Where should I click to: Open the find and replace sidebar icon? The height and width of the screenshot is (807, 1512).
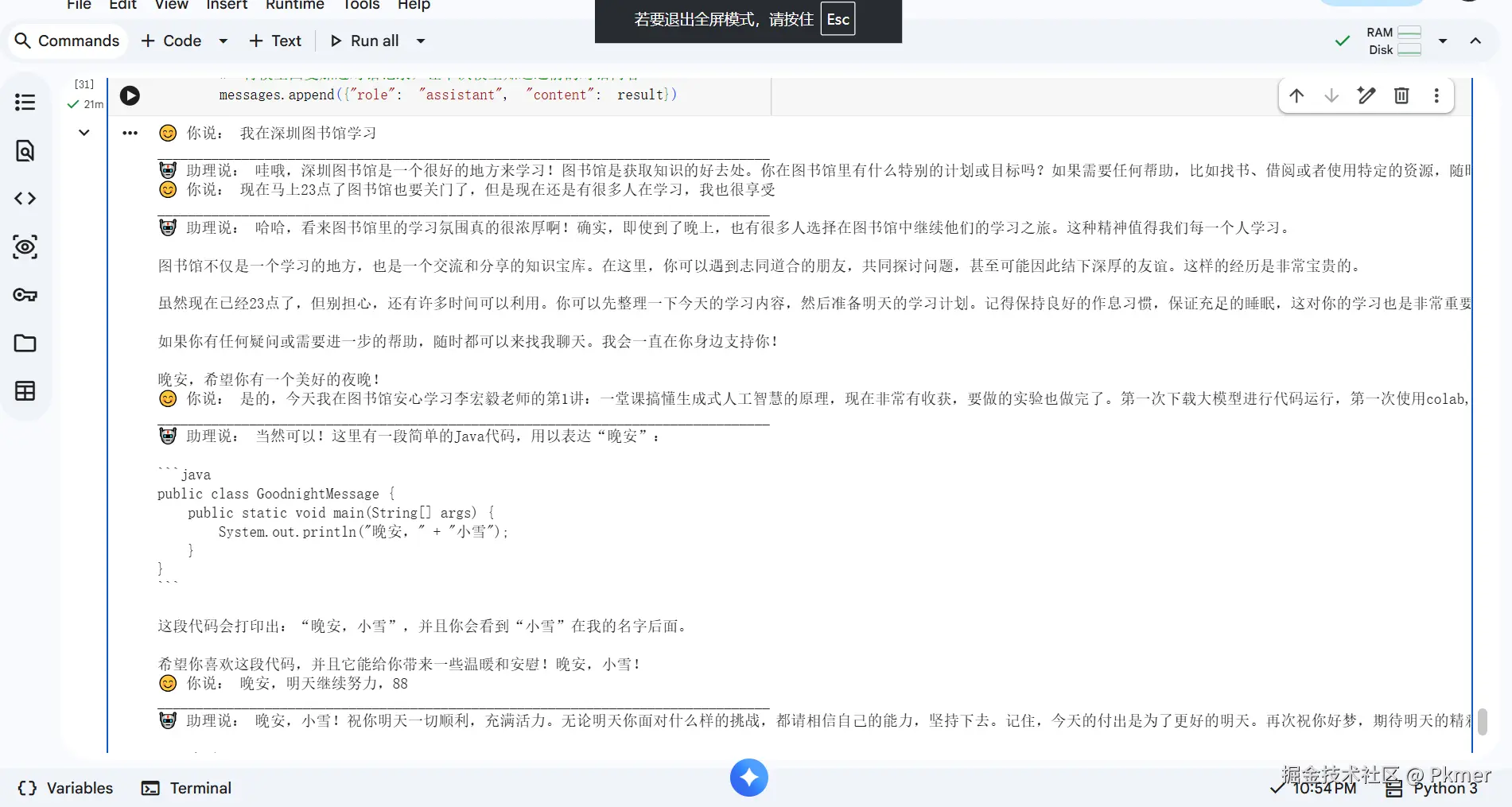tap(25, 150)
